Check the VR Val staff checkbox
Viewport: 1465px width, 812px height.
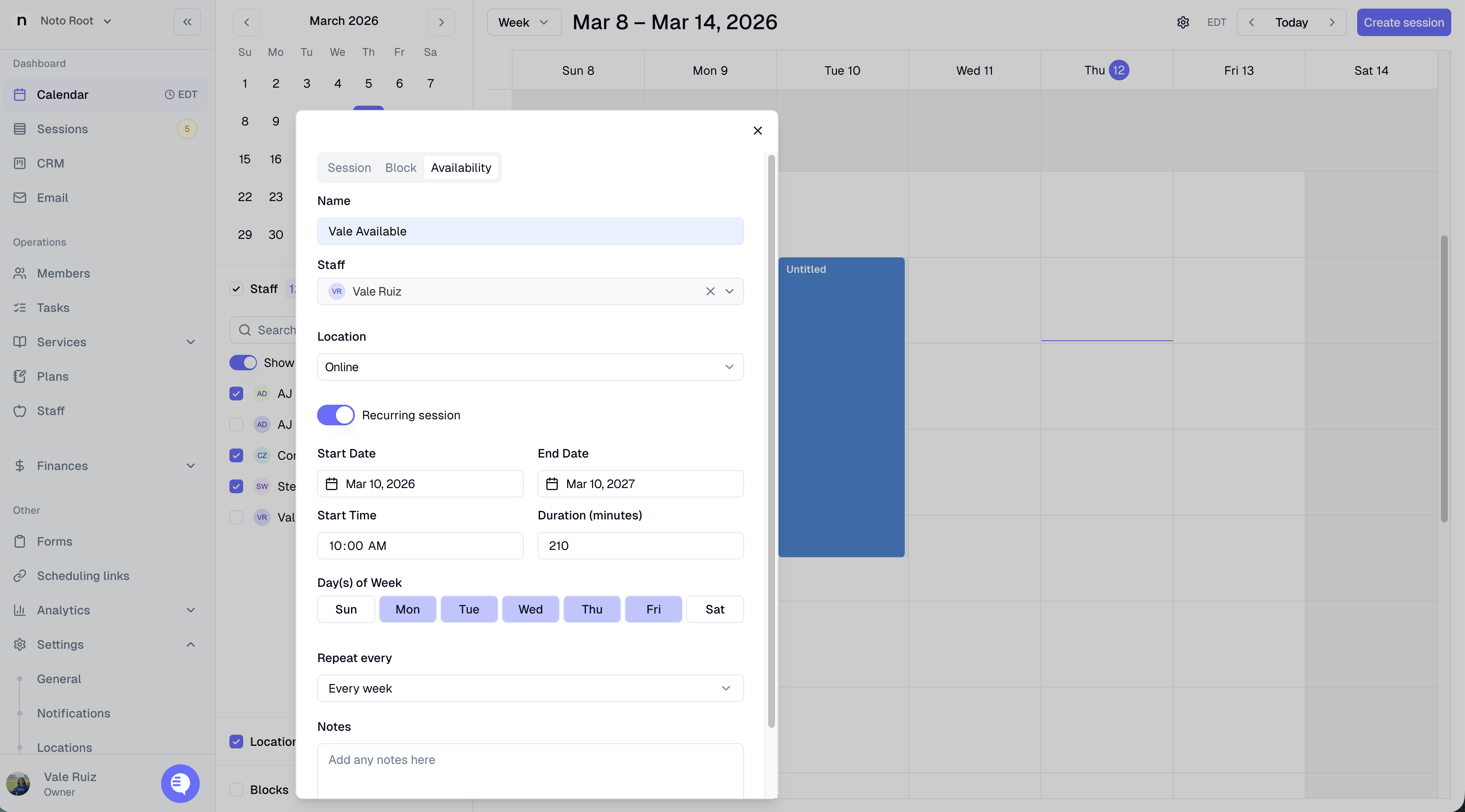pyautogui.click(x=236, y=517)
